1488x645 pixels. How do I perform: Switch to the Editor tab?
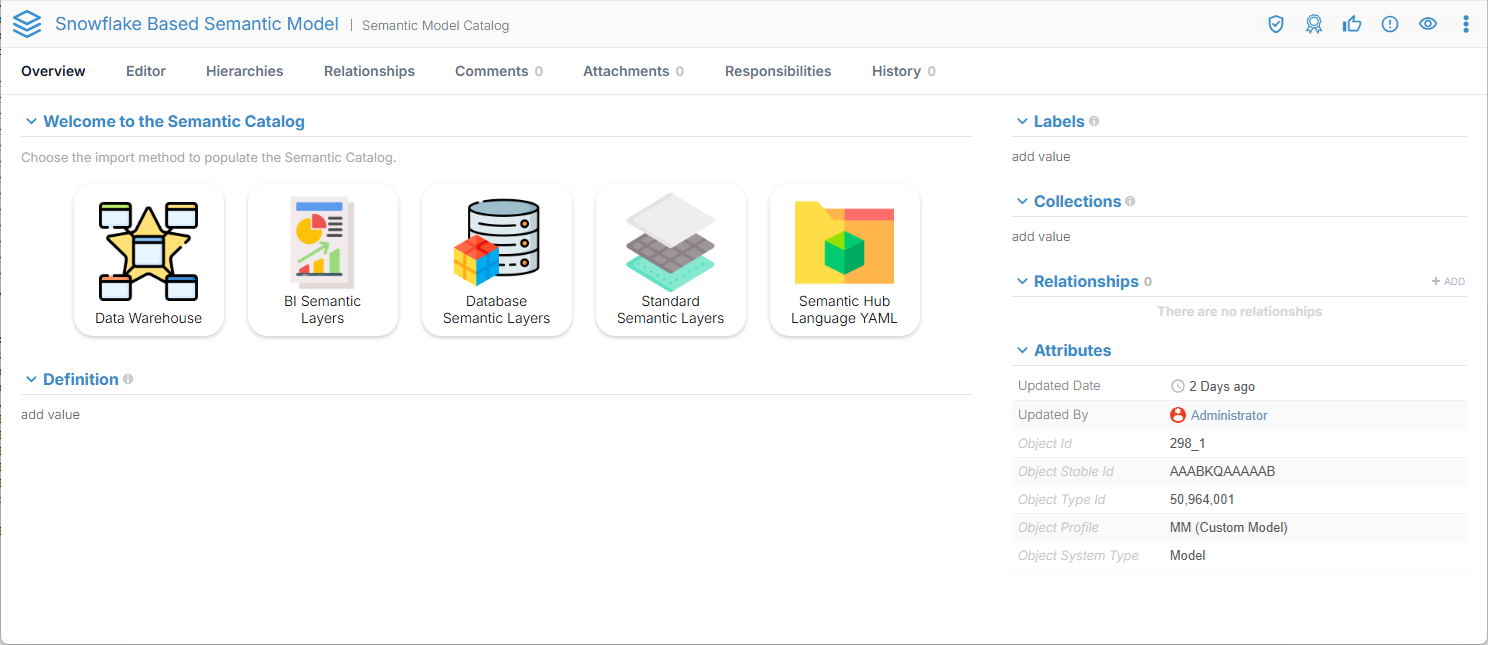(x=146, y=71)
